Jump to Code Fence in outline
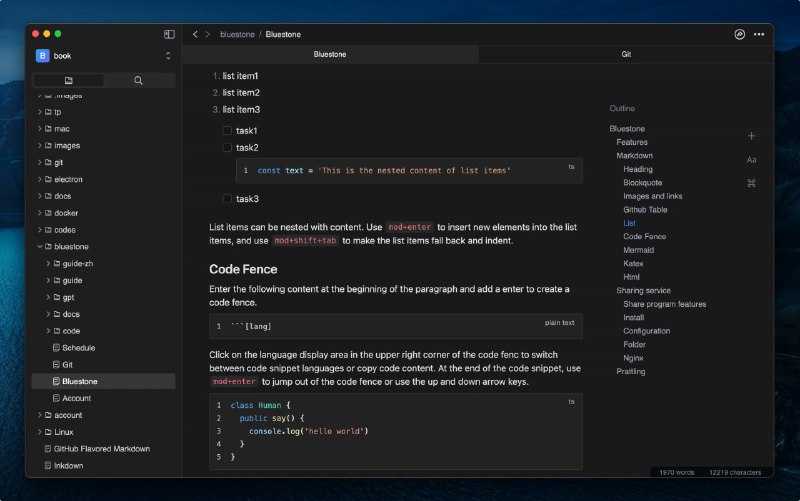 pos(644,236)
